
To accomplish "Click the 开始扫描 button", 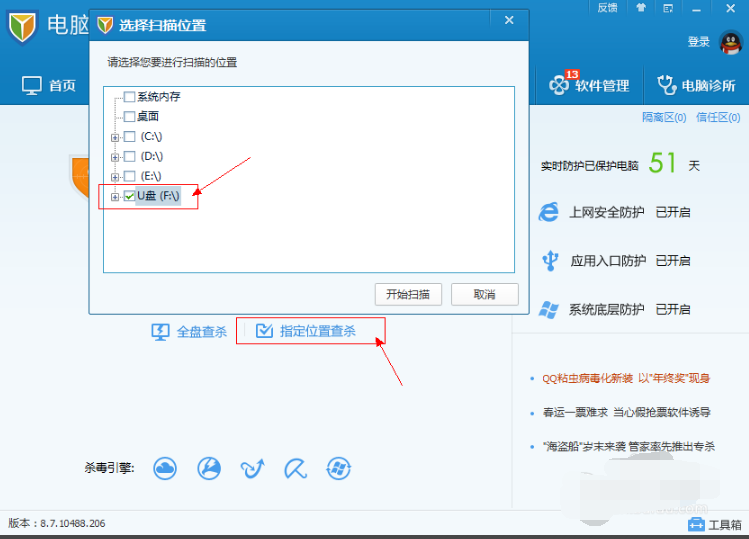I will (408, 294).
